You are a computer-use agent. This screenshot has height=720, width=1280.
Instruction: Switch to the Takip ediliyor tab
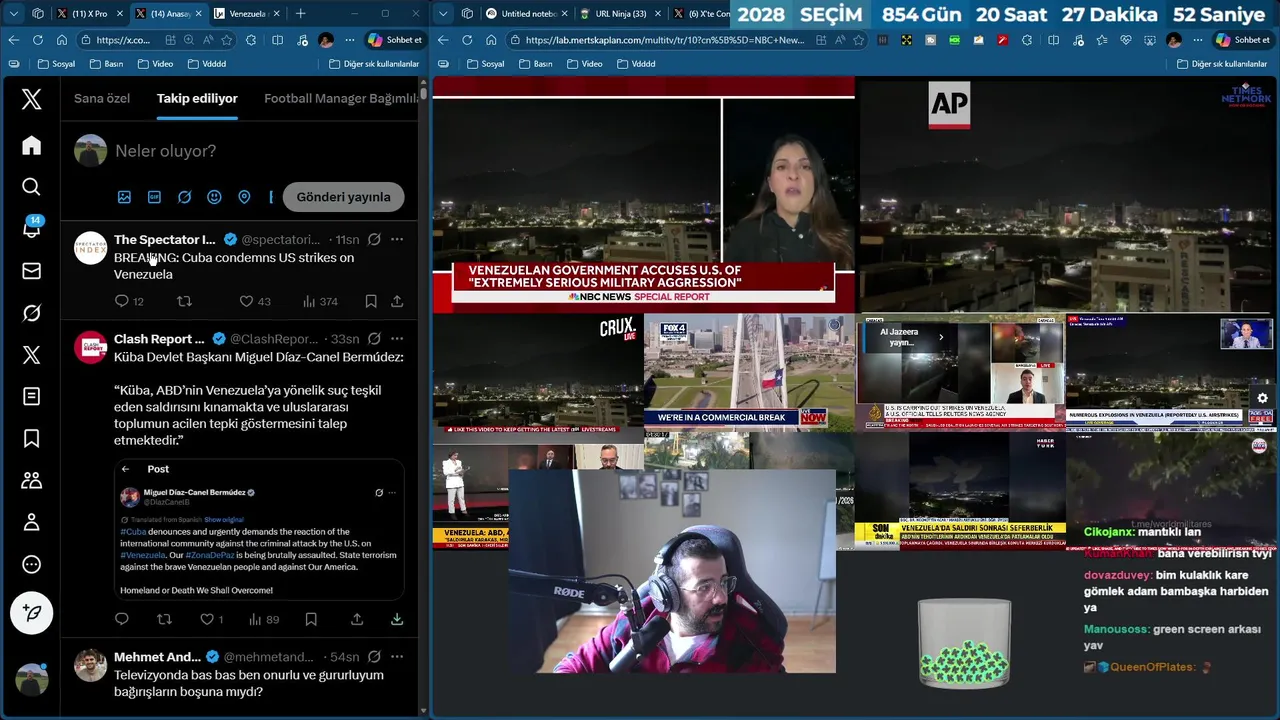197,98
